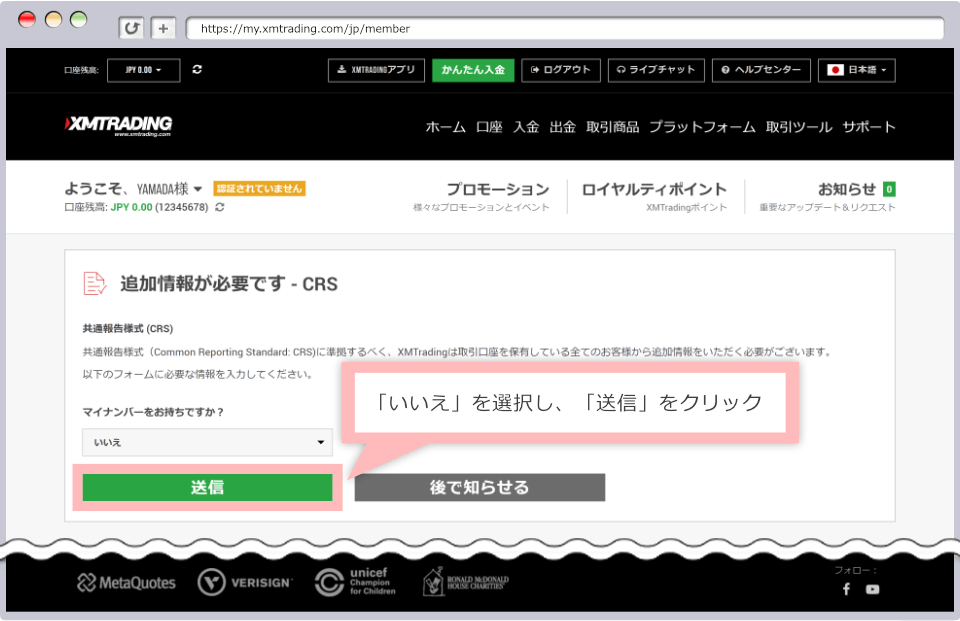Click the yellow minimize window button
This screenshot has width=960, height=621.
pyautogui.click(x=53, y=19)
